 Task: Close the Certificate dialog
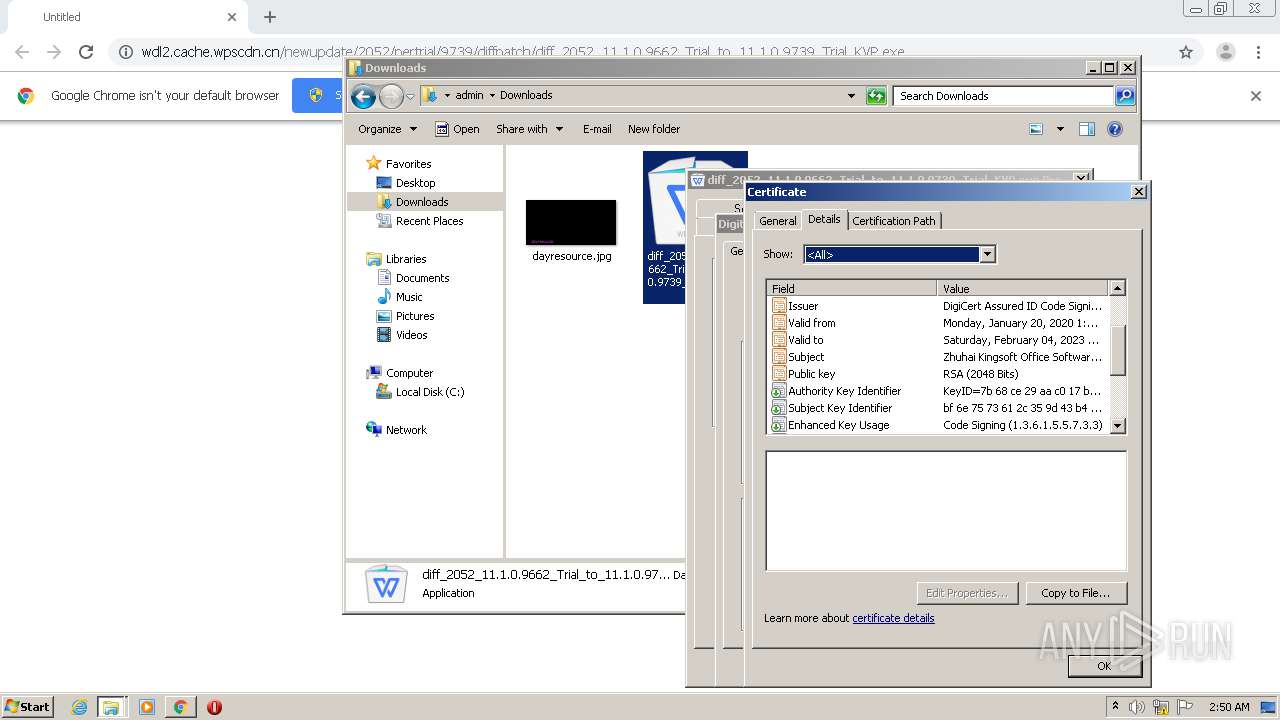(1138, 191)
